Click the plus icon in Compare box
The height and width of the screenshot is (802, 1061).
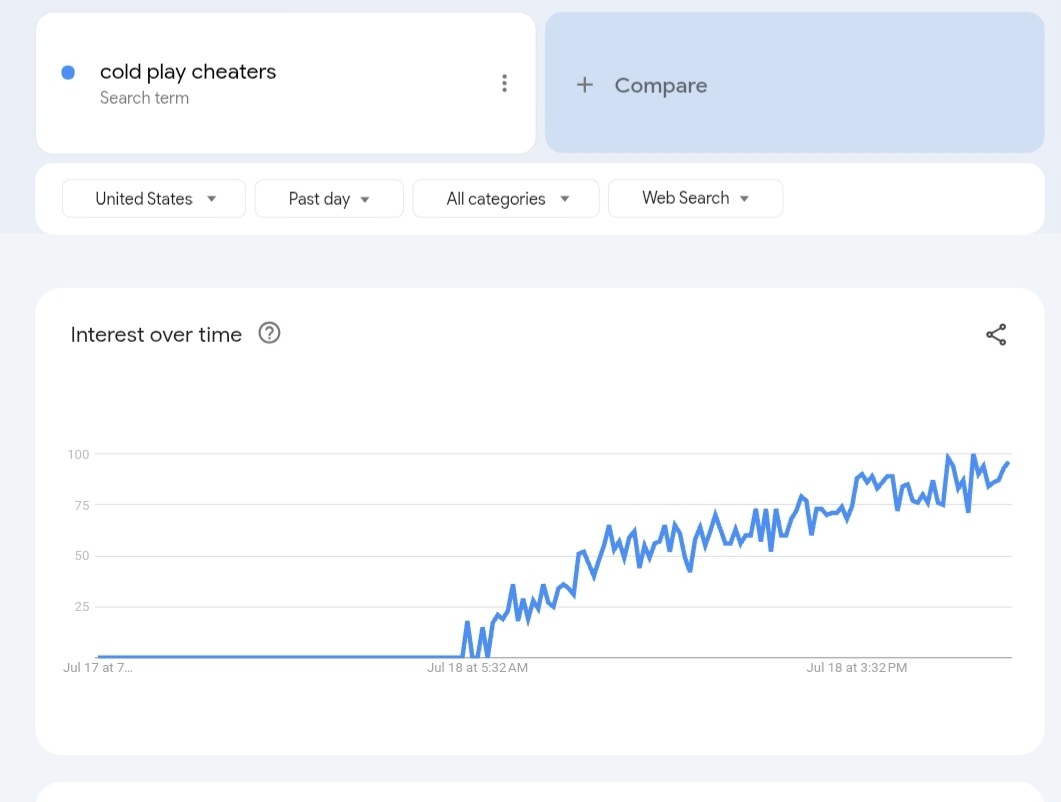[x=585, y=85]
